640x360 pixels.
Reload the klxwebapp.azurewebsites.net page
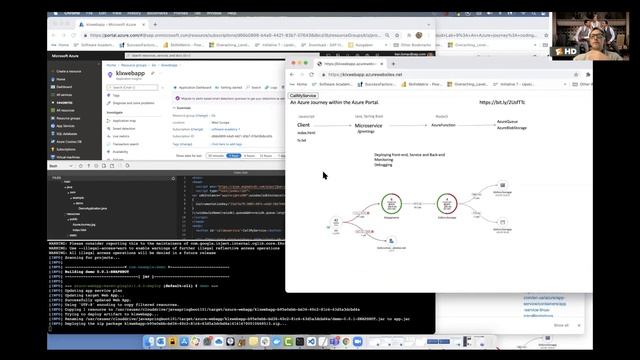tap(311, 75)
